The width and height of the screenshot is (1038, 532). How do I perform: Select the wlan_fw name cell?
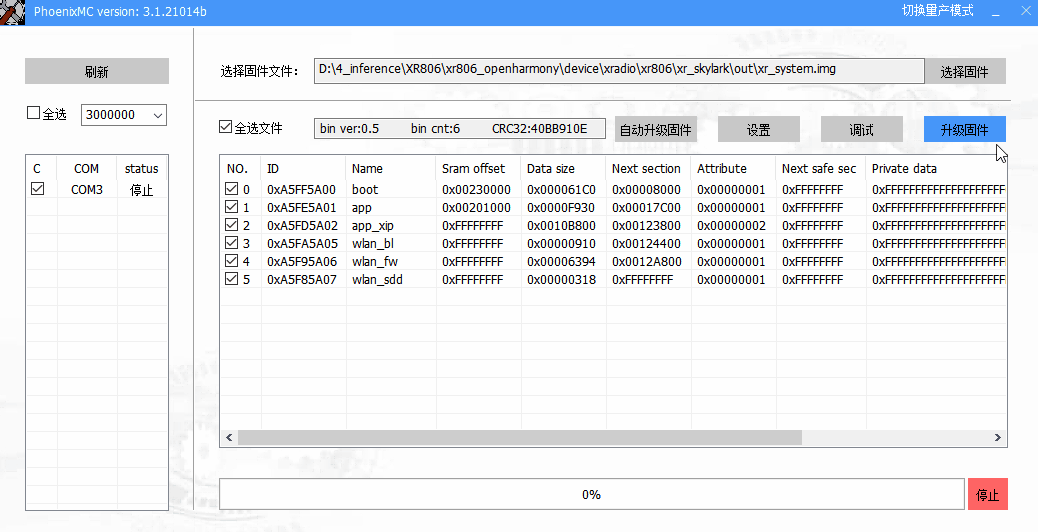tap(391, 261)
